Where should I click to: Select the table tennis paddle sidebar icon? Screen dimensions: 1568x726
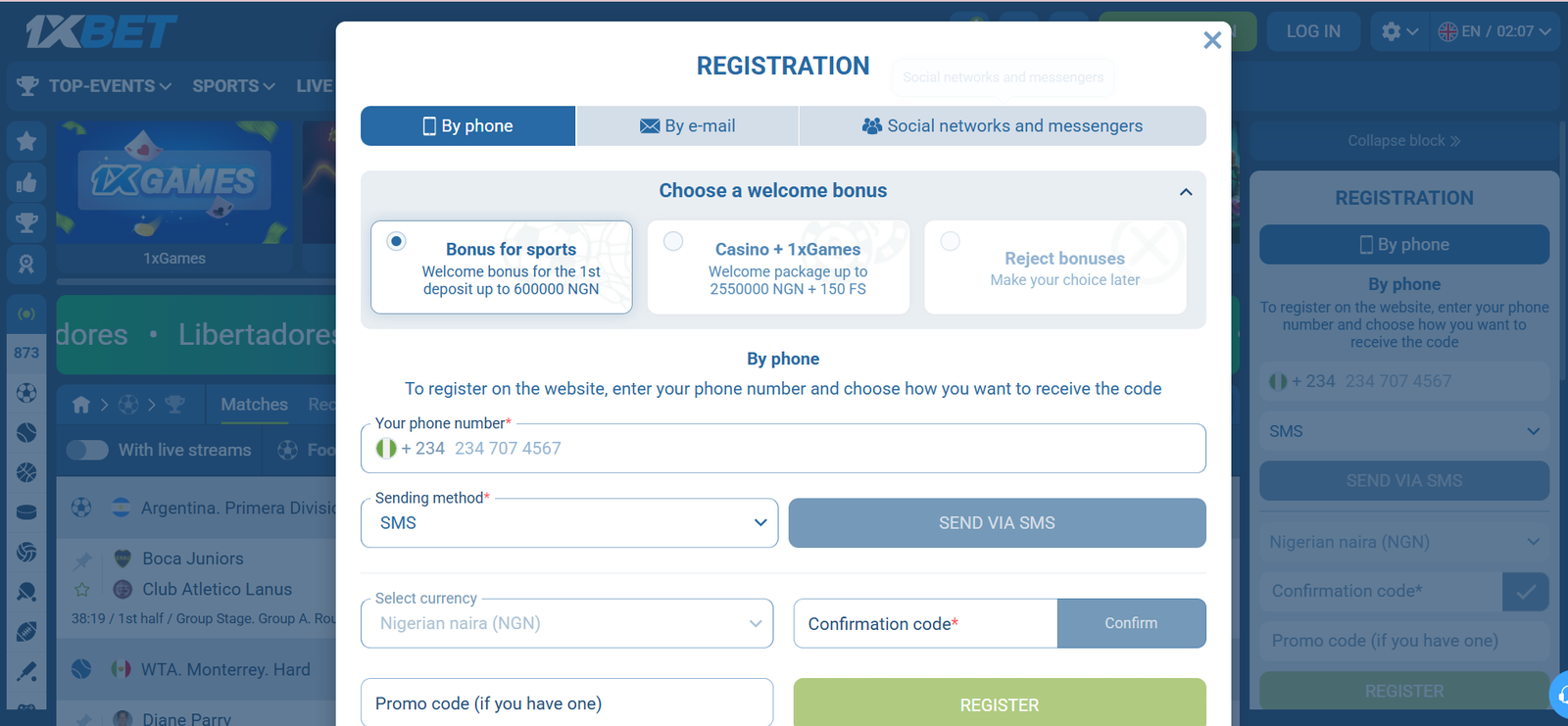point(26,592)
